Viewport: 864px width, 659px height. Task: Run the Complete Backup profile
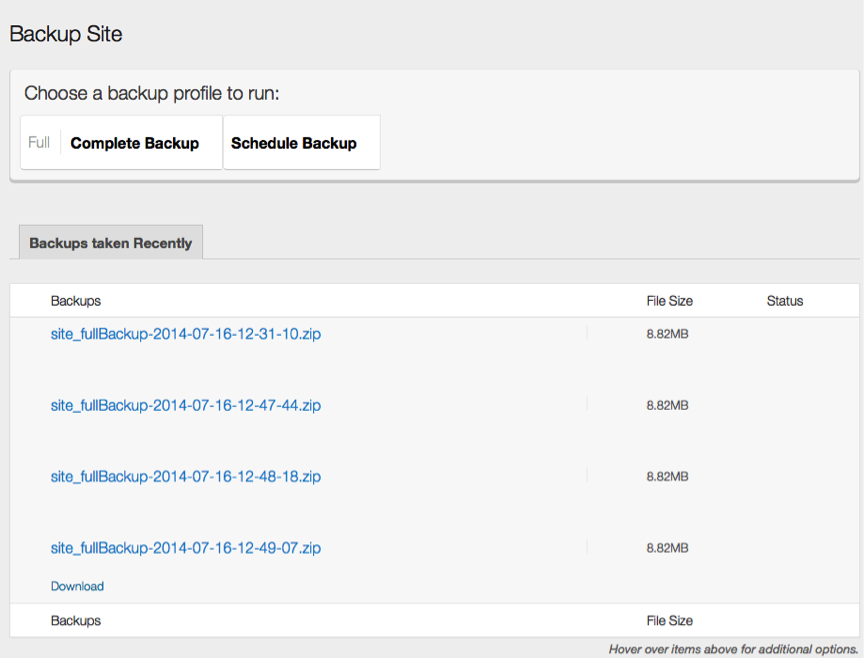[x=134, y=143]
